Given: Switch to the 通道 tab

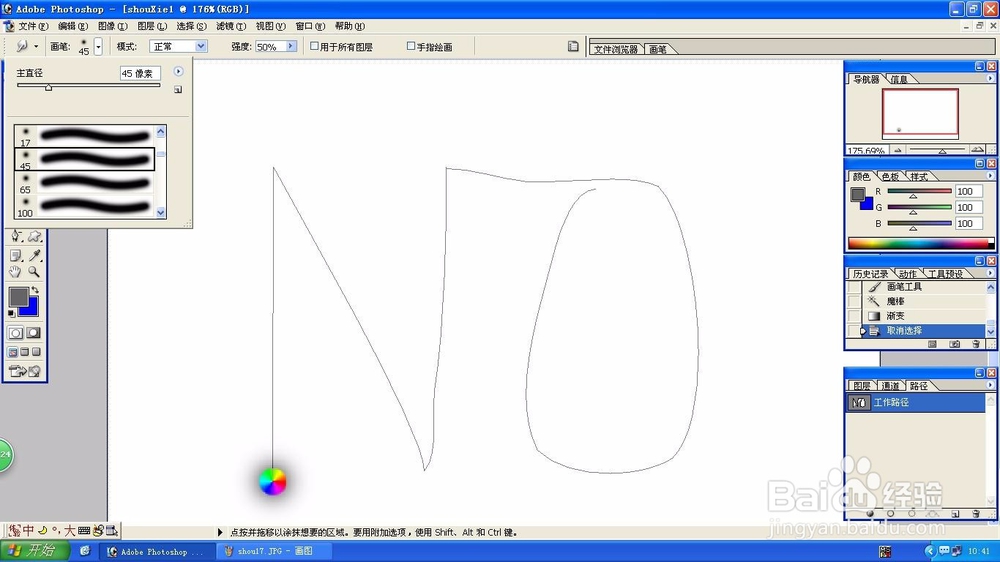Looking at the screenshot, I should click(890, 386).
